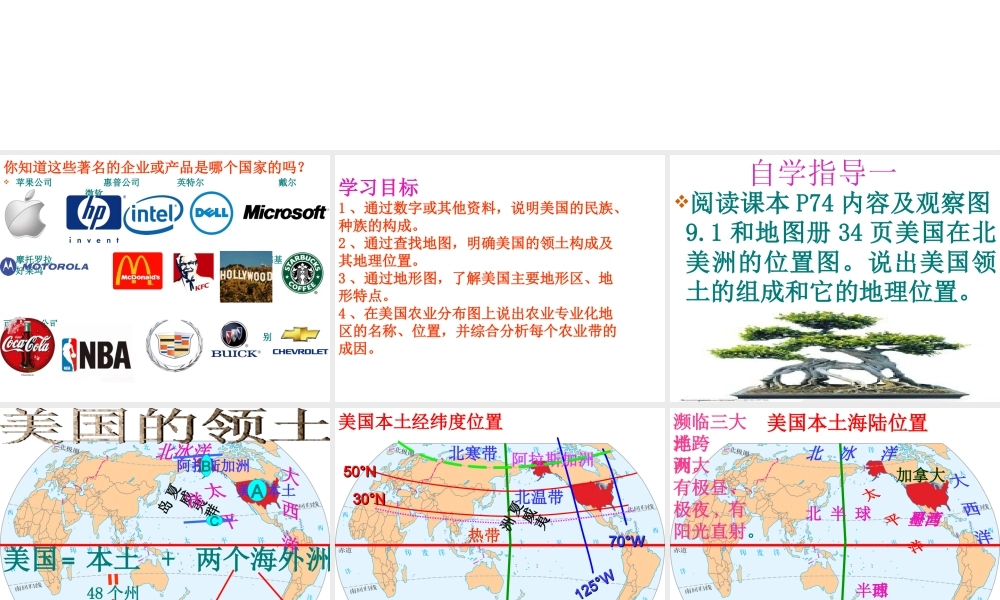
Task: Click learning objective number 1 text
Action: [481, 217]
